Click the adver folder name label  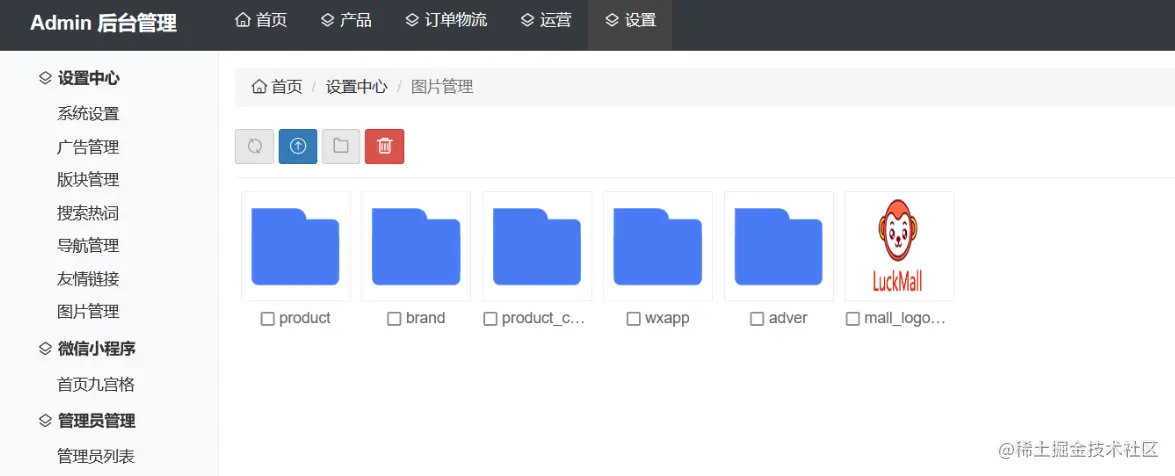point(788,318)
